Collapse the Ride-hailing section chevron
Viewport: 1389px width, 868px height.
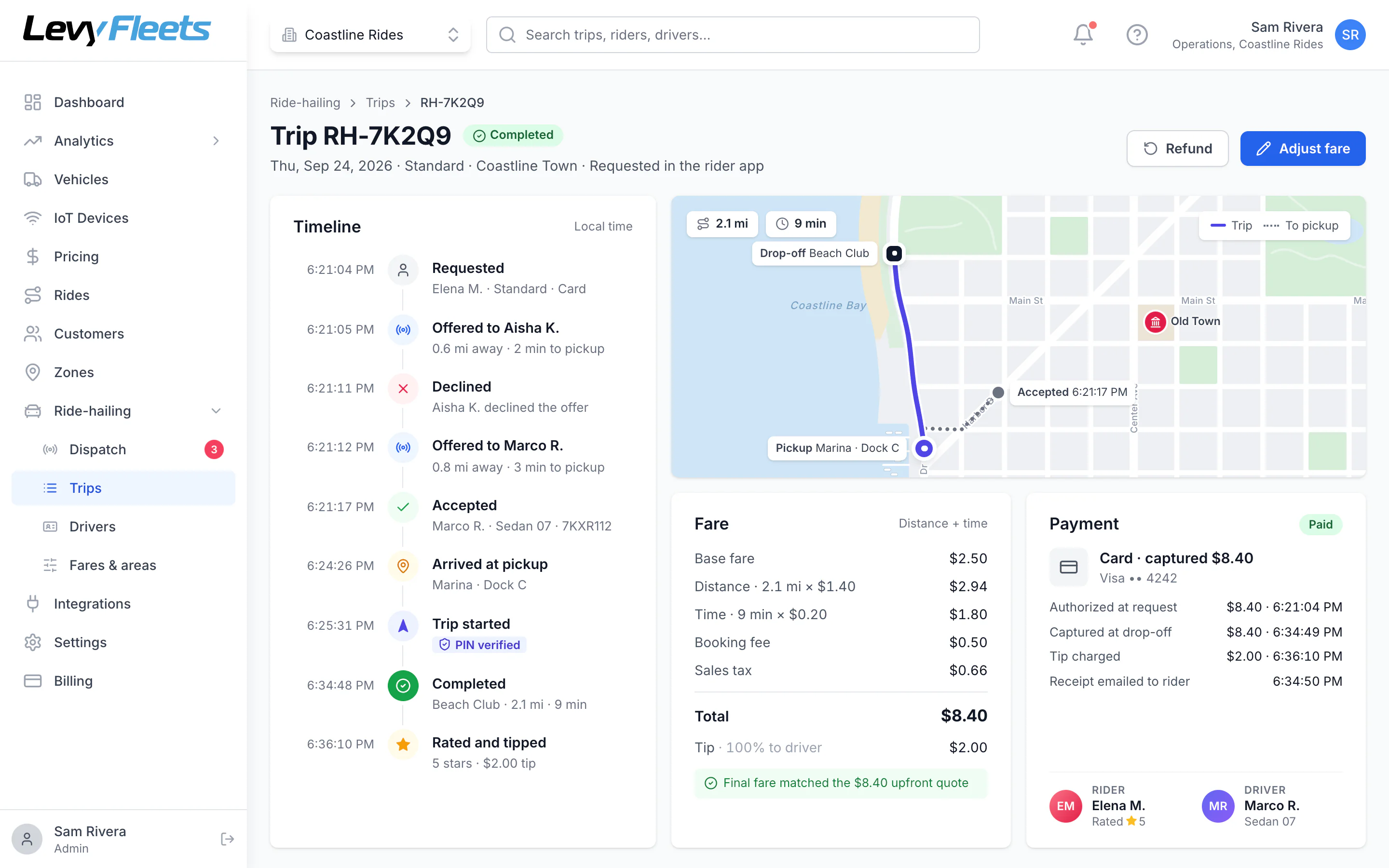coord(216,411)
